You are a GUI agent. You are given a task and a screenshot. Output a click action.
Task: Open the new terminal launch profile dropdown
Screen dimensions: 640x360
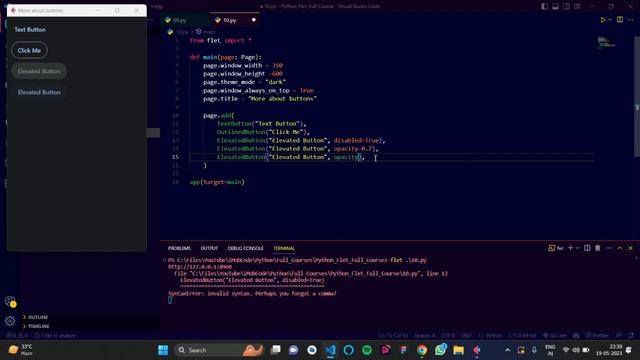(x=577, y=248)
